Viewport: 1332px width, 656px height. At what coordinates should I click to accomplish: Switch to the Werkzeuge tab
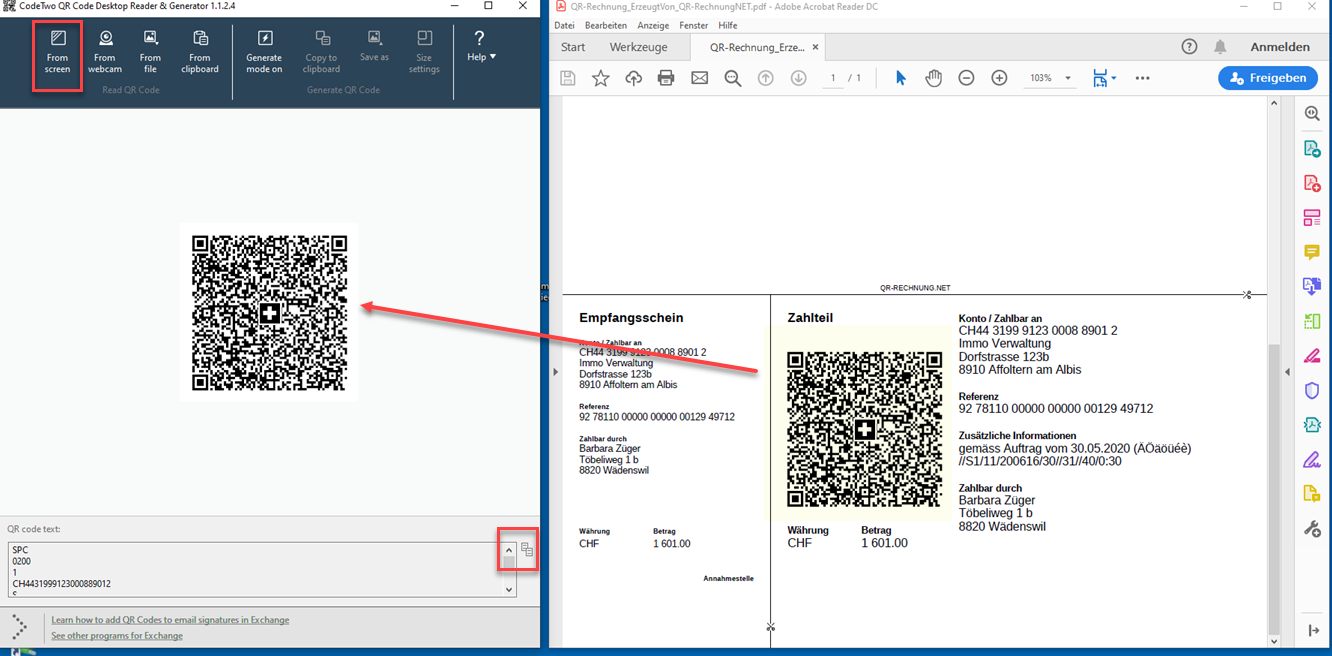639,47
